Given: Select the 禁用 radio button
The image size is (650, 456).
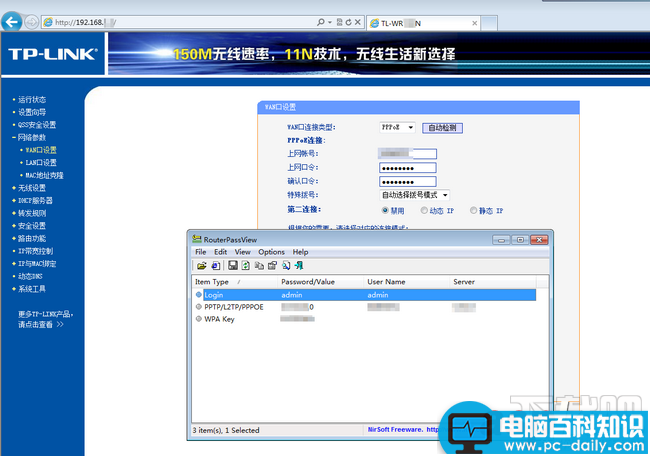Looking at the screenshot, I should click(385, 211).
